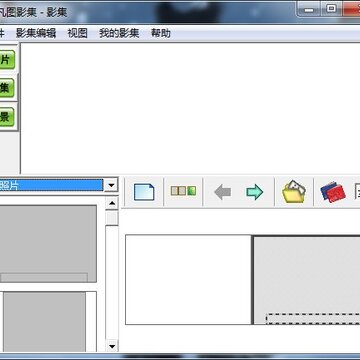Select the first gray photo thumbnail
Image resolution: width=360 pixels, height=360 pixels.
coord(48,244)
